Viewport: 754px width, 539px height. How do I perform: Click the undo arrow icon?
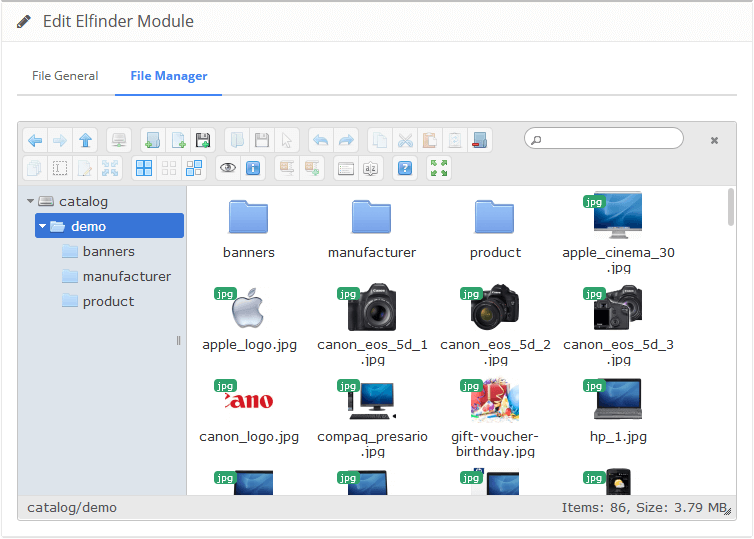[x=321, y=140]
